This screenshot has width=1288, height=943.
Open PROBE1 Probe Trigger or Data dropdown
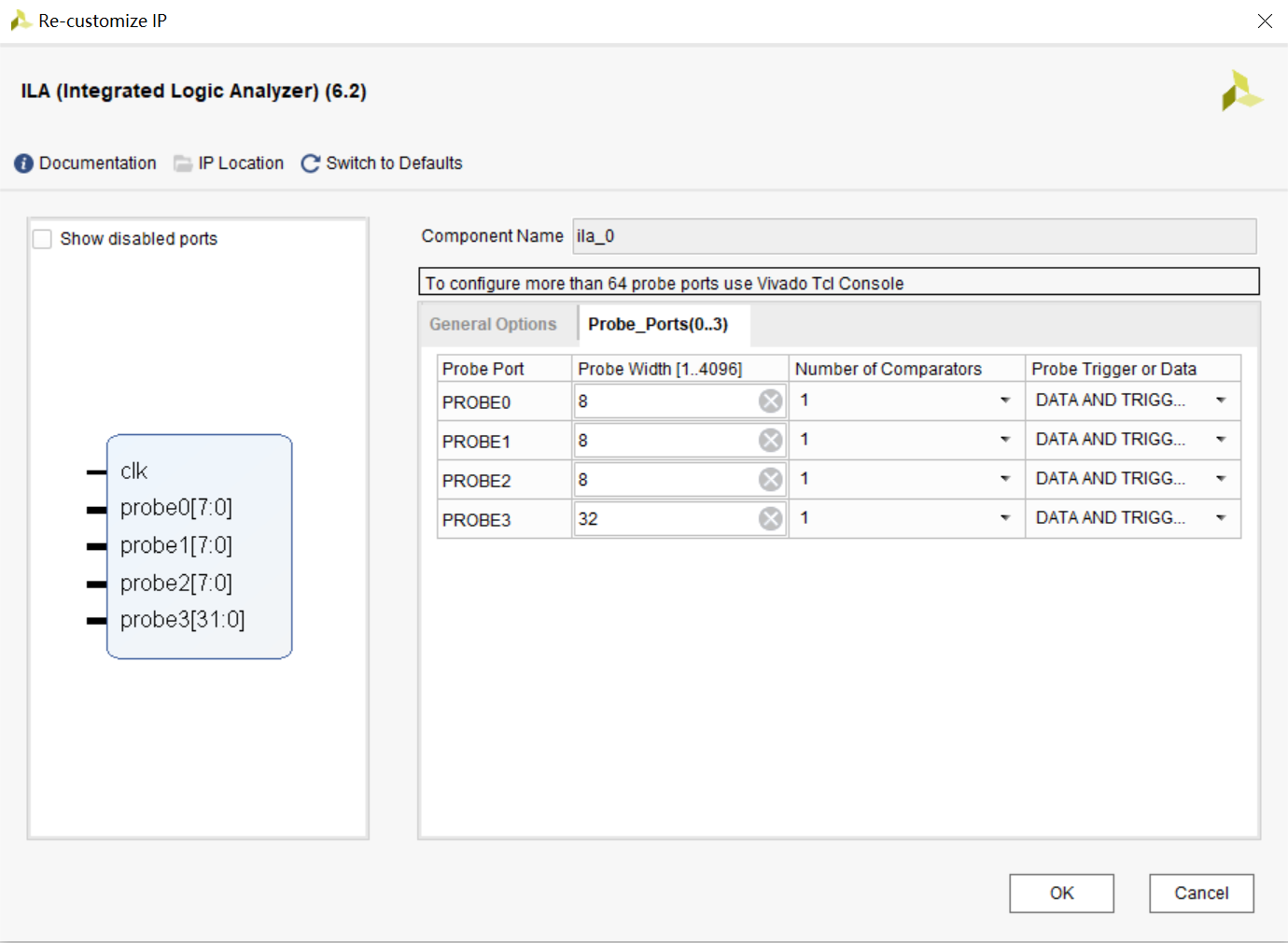pyautogui.click(x=1221, y=440)
